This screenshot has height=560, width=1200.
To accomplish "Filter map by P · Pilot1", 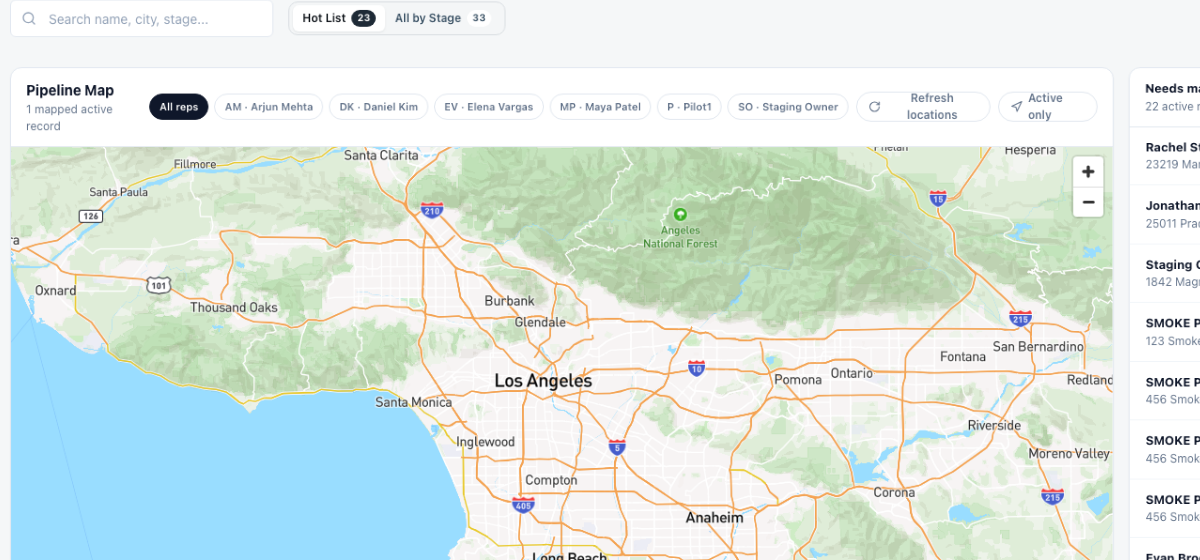I will 689,107.
